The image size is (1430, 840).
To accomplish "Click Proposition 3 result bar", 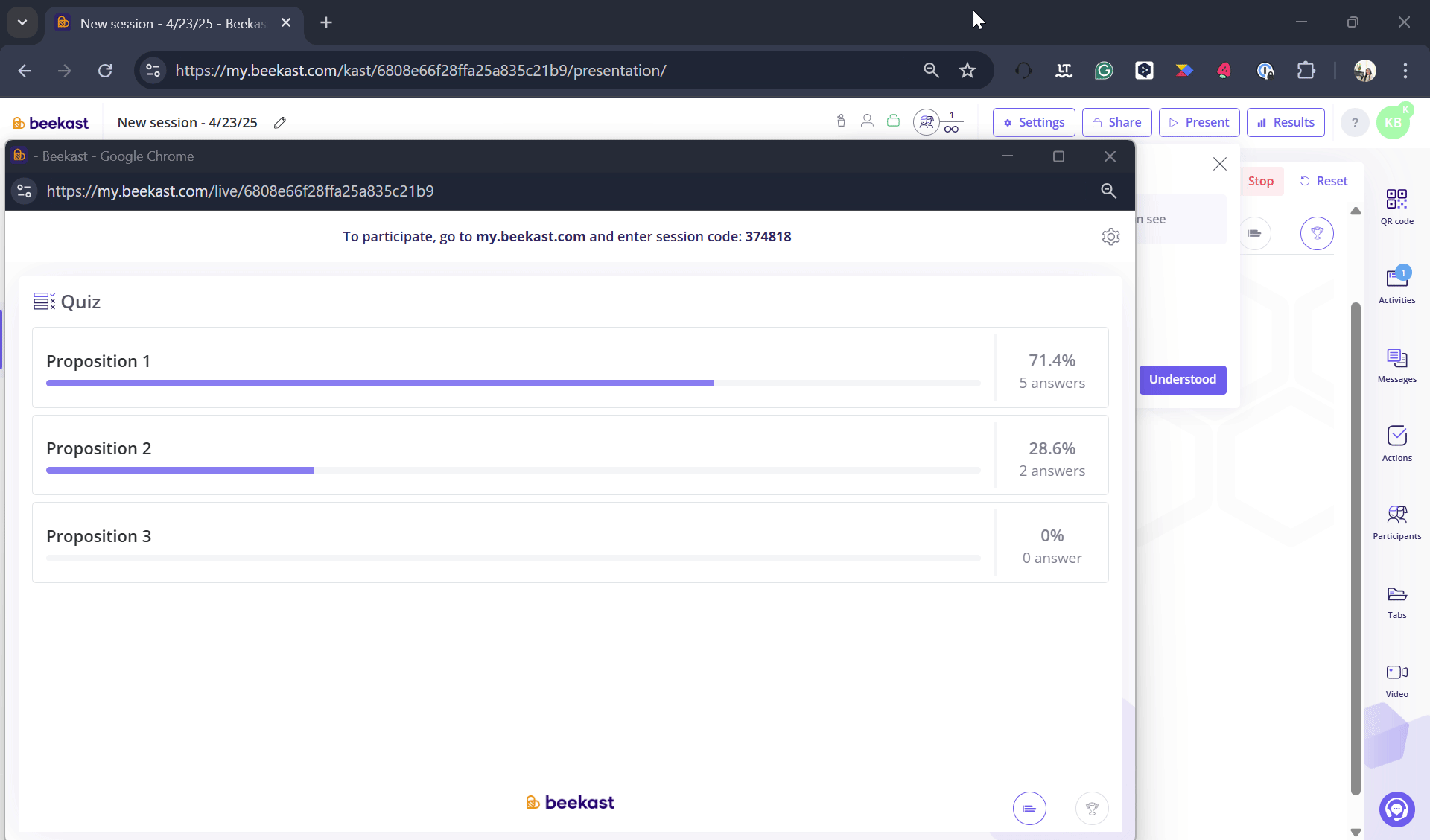I will tap(513, 558).
